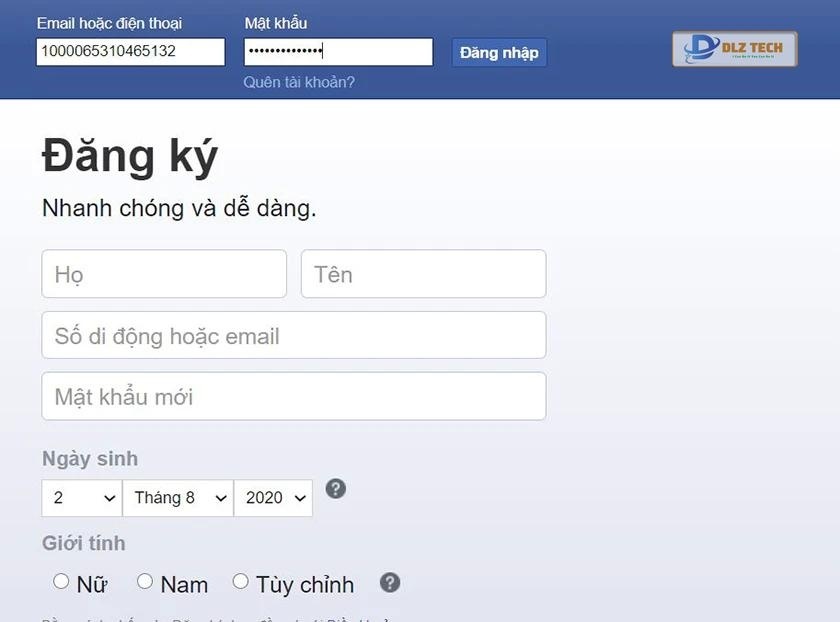Image resolution: width=840 pixels, height=622 pixels.
Task: Open the birth year dropdown showing 2020
Action: click(273, 497)
